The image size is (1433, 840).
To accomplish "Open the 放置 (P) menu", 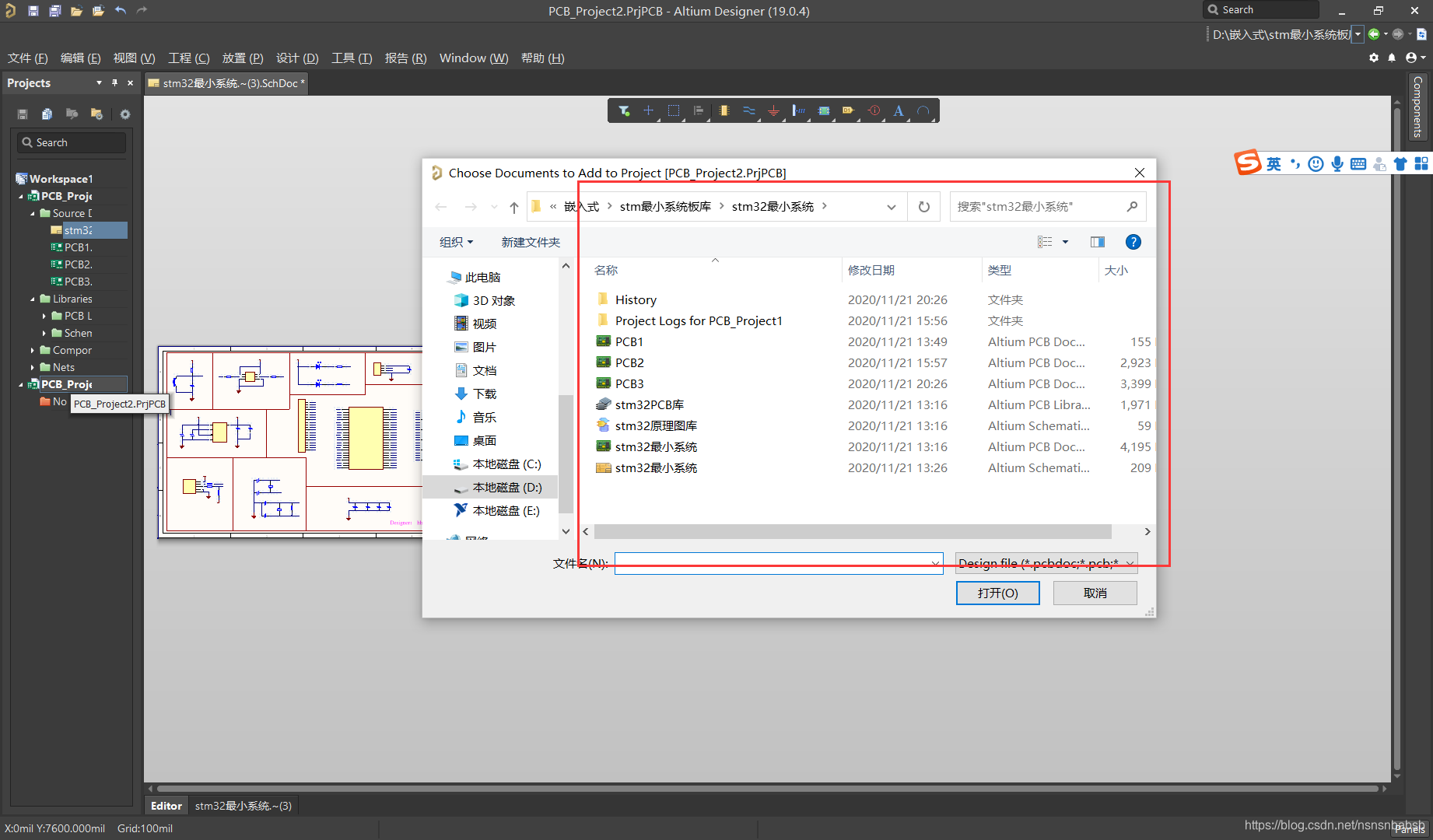I will [x=243, y=58].
